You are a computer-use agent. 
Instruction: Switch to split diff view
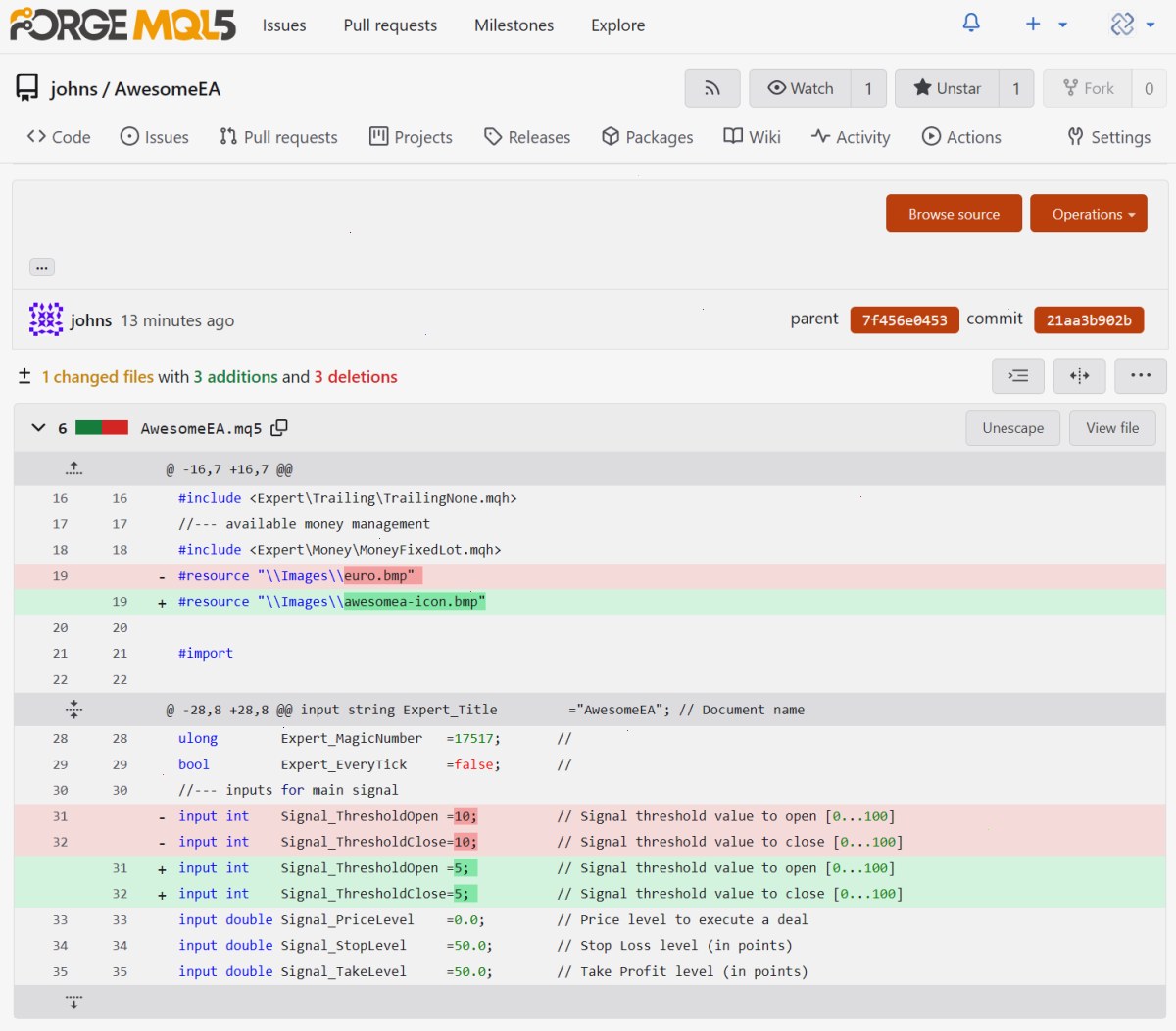[x=1080, y=375]
